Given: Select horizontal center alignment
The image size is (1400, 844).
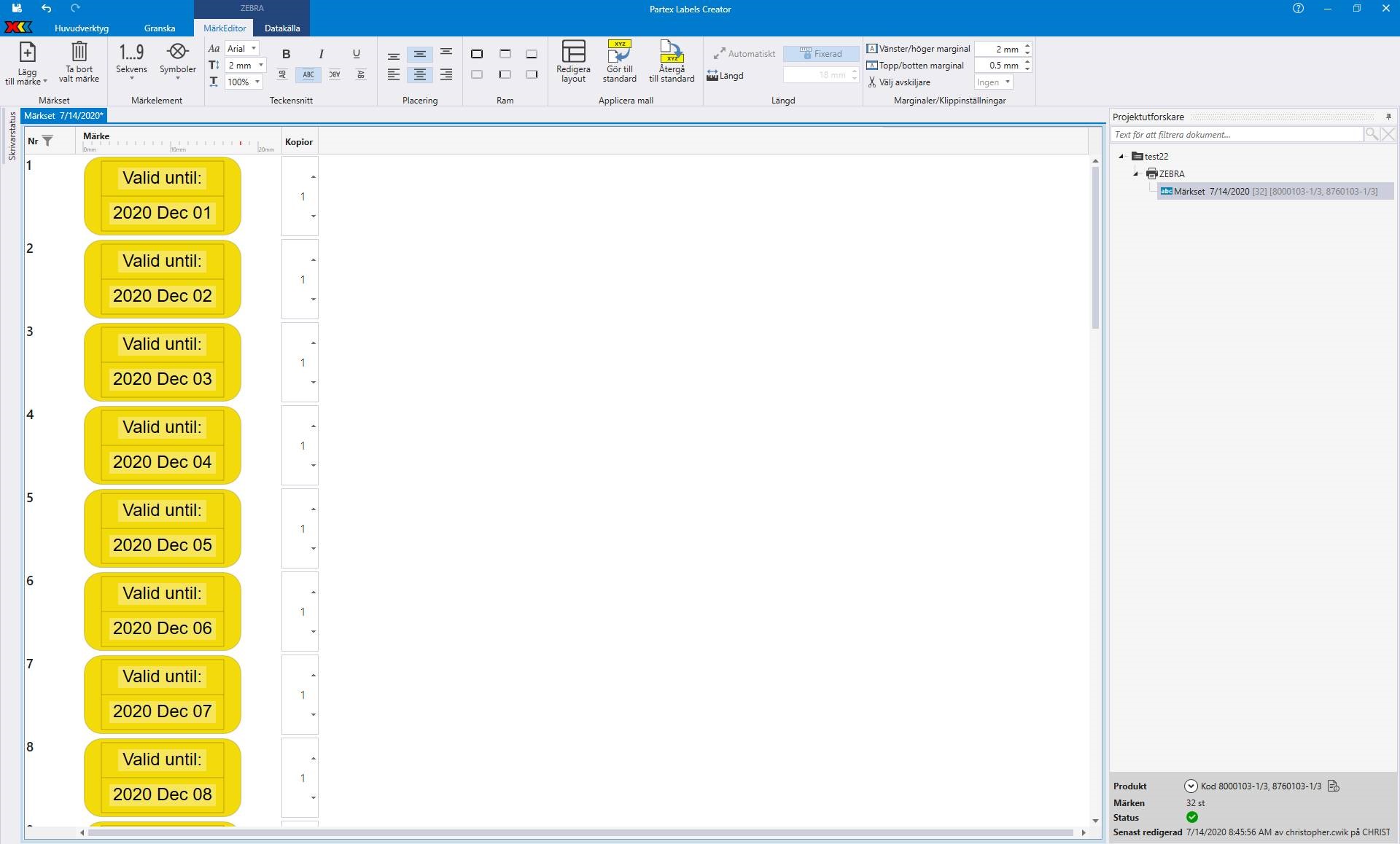Looking at the screenshot, I should (x=420, y=74).
